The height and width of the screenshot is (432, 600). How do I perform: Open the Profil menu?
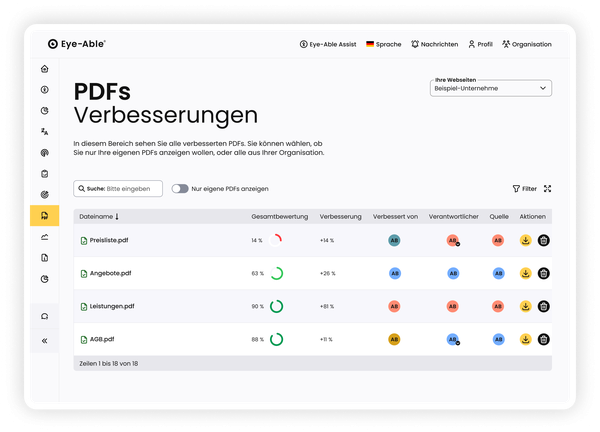click(481, 44)
